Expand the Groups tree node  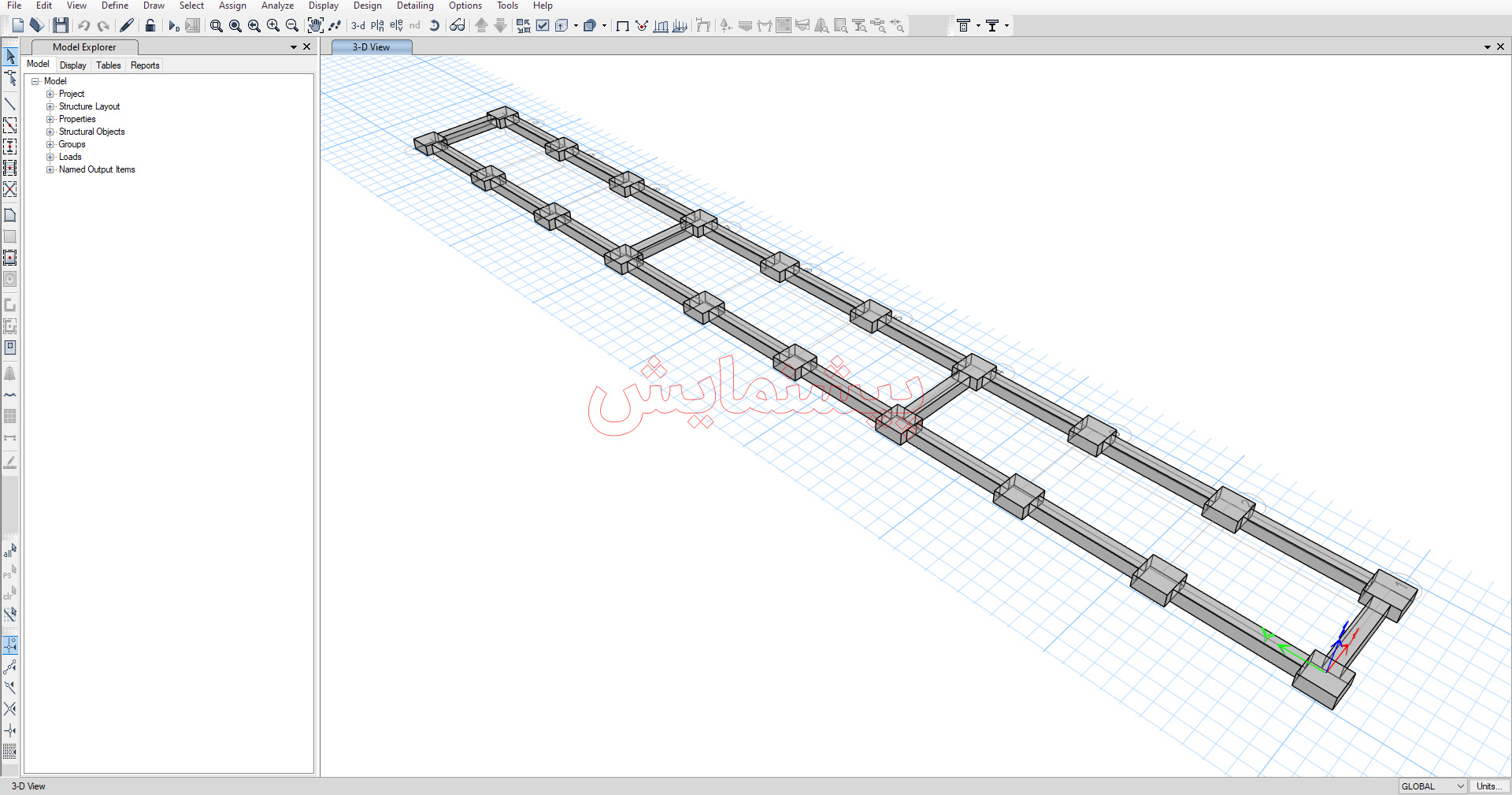(50, 144)
